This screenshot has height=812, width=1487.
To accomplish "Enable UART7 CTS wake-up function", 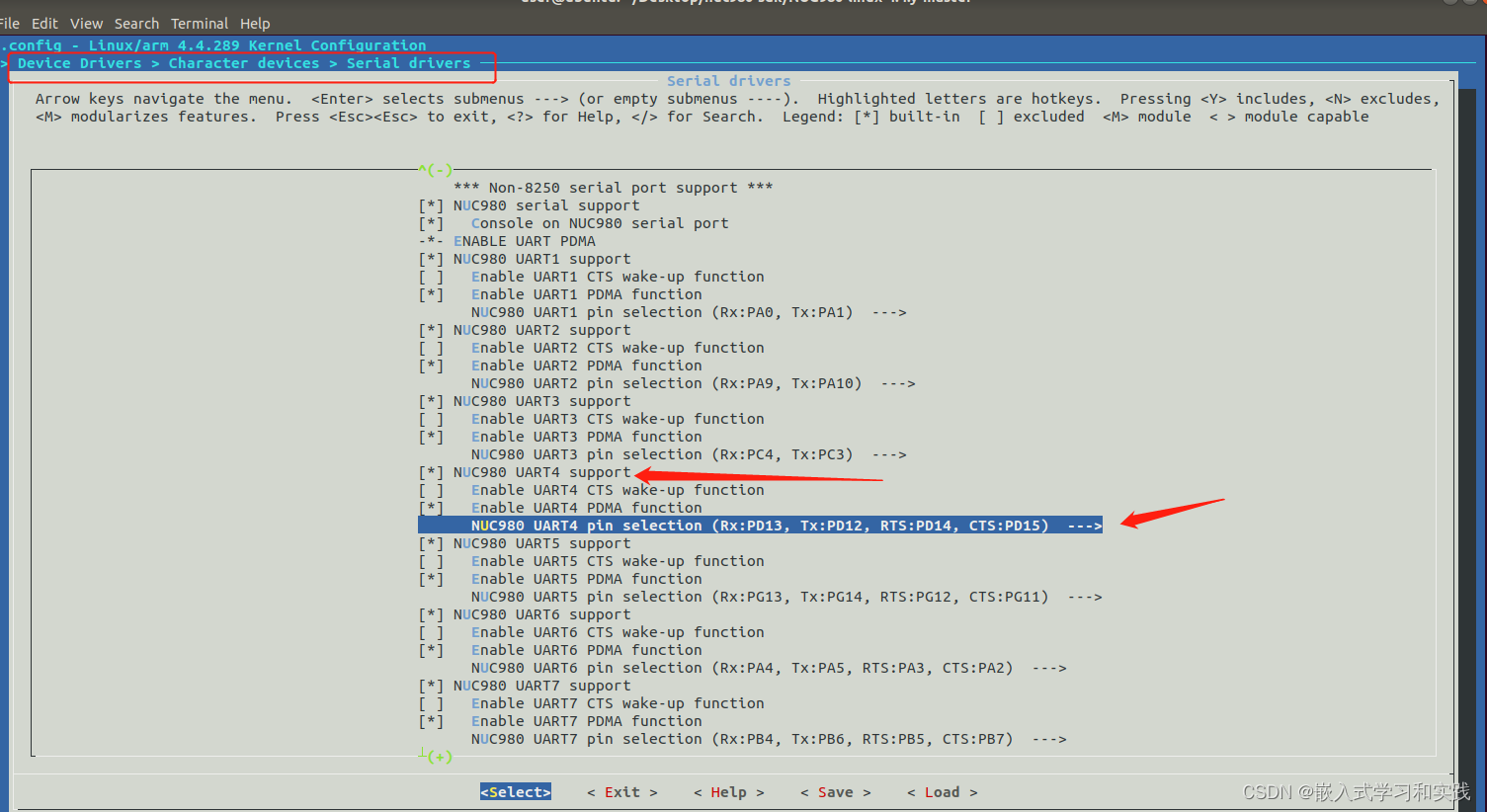I will pos(431,703).
